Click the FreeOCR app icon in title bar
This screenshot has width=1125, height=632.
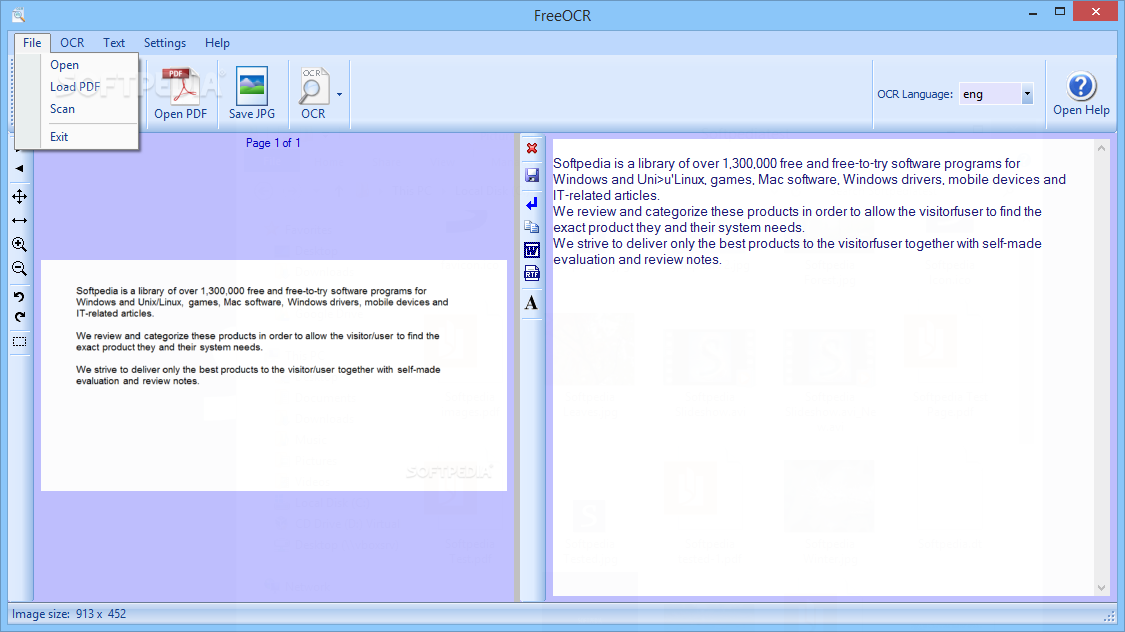pos(18,15)
